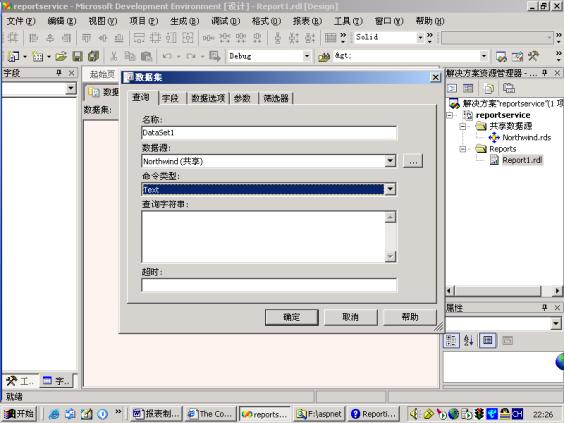Switch to the 起始页 document tab
This screenshot has width=564, height=423.
click(x=102, y=74)
